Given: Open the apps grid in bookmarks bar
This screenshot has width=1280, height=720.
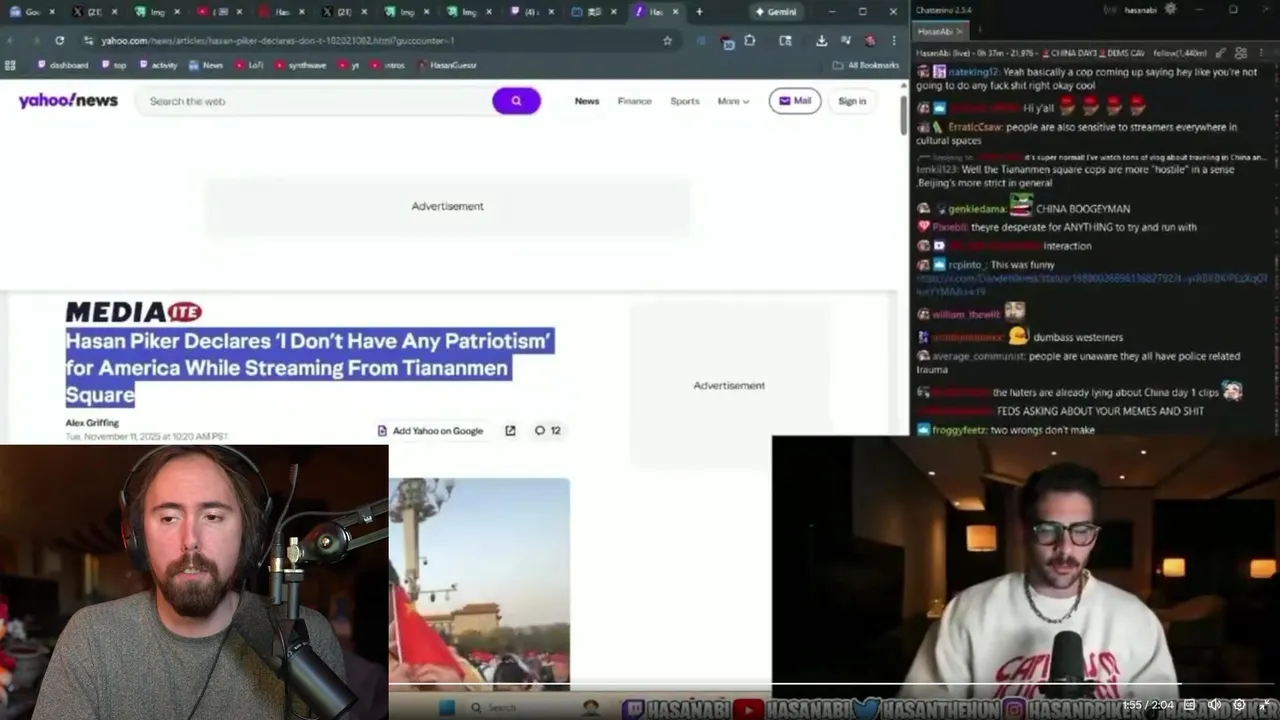Looking at the screenshot, I should coord(10,65).
